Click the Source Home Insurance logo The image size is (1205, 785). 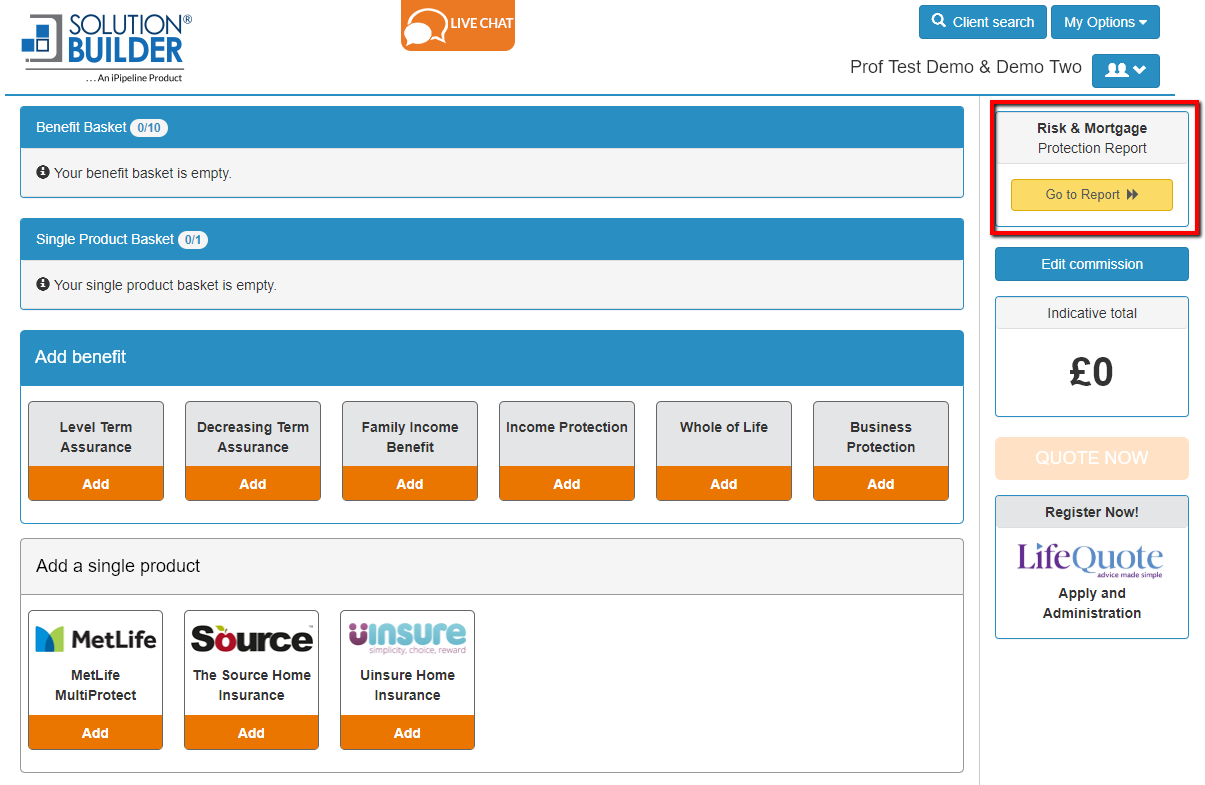pos(251,638)
